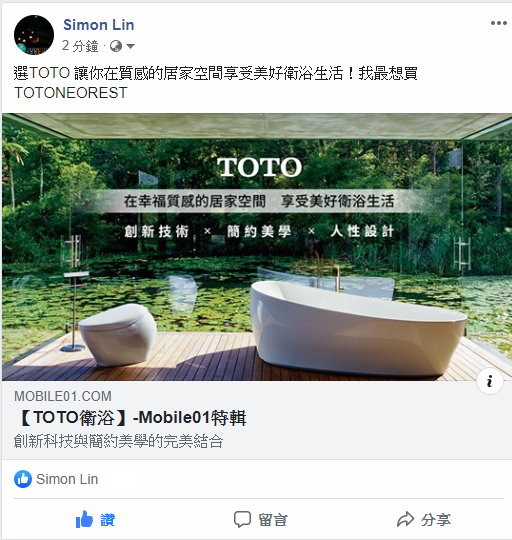The height and width of the screenshot is (540, 512).
Task: Open the three-dots post options menu
Action: coord(499,23)
